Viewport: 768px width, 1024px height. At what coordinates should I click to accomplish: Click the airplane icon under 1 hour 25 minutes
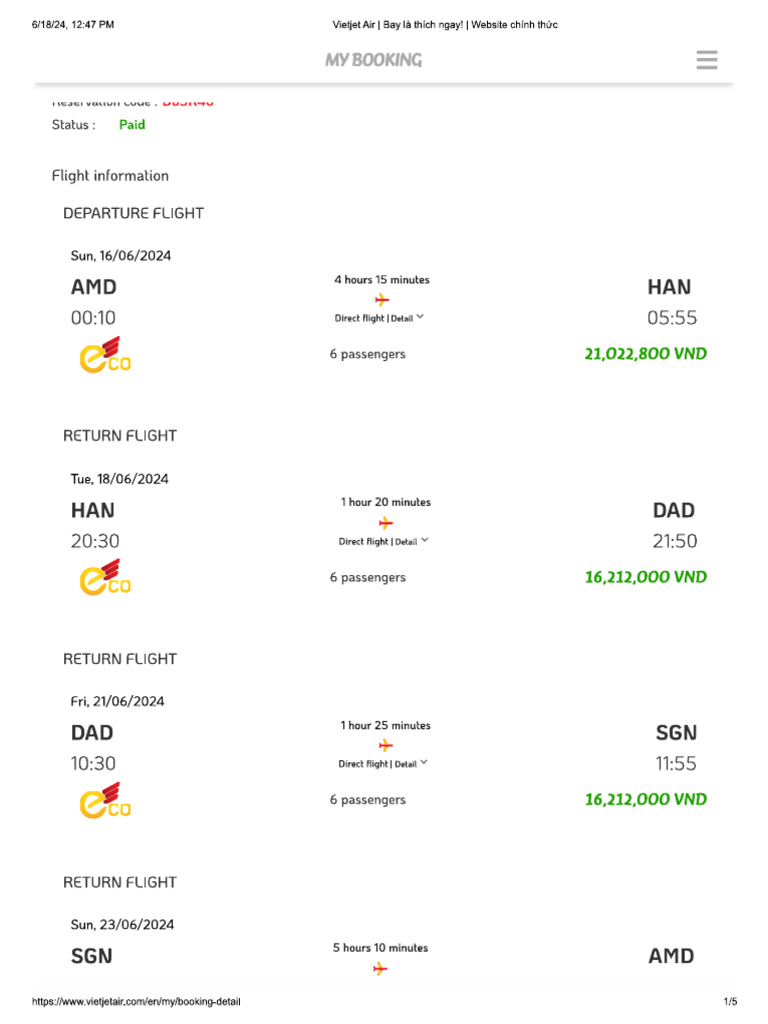385,745
